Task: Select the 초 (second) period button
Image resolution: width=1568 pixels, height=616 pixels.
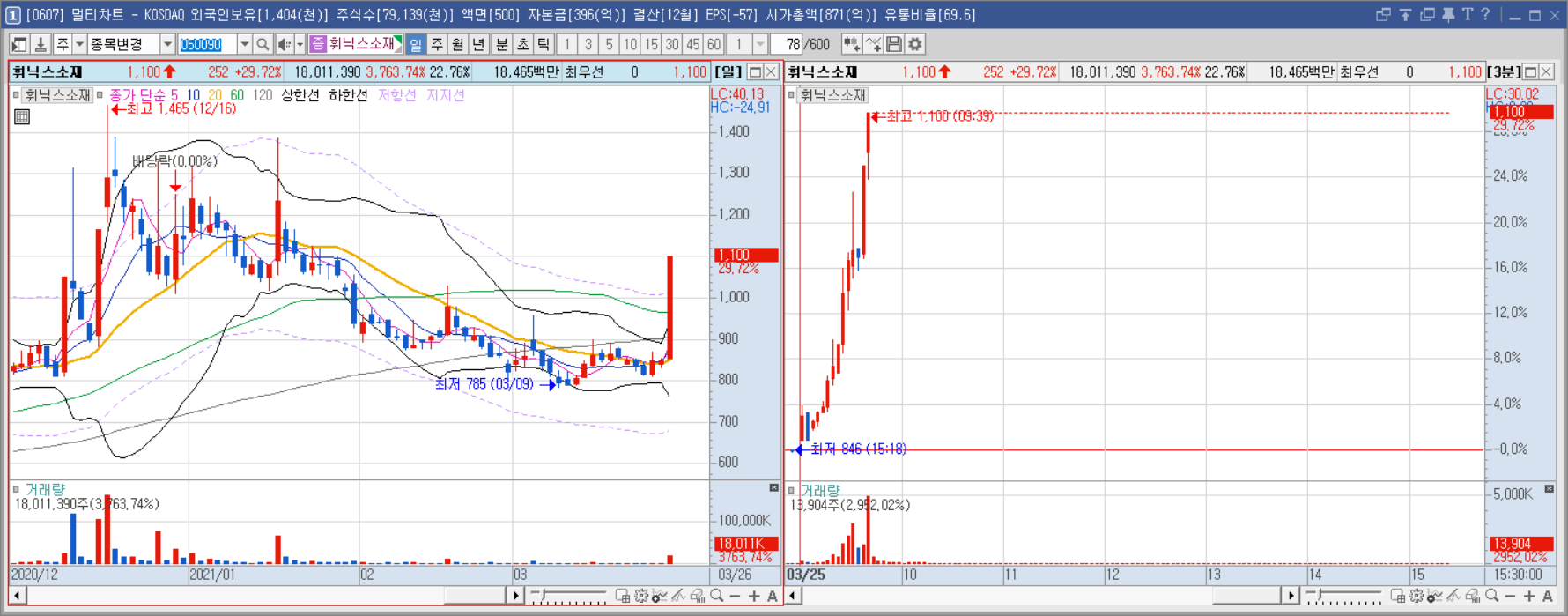Action: tap(522, 44)
